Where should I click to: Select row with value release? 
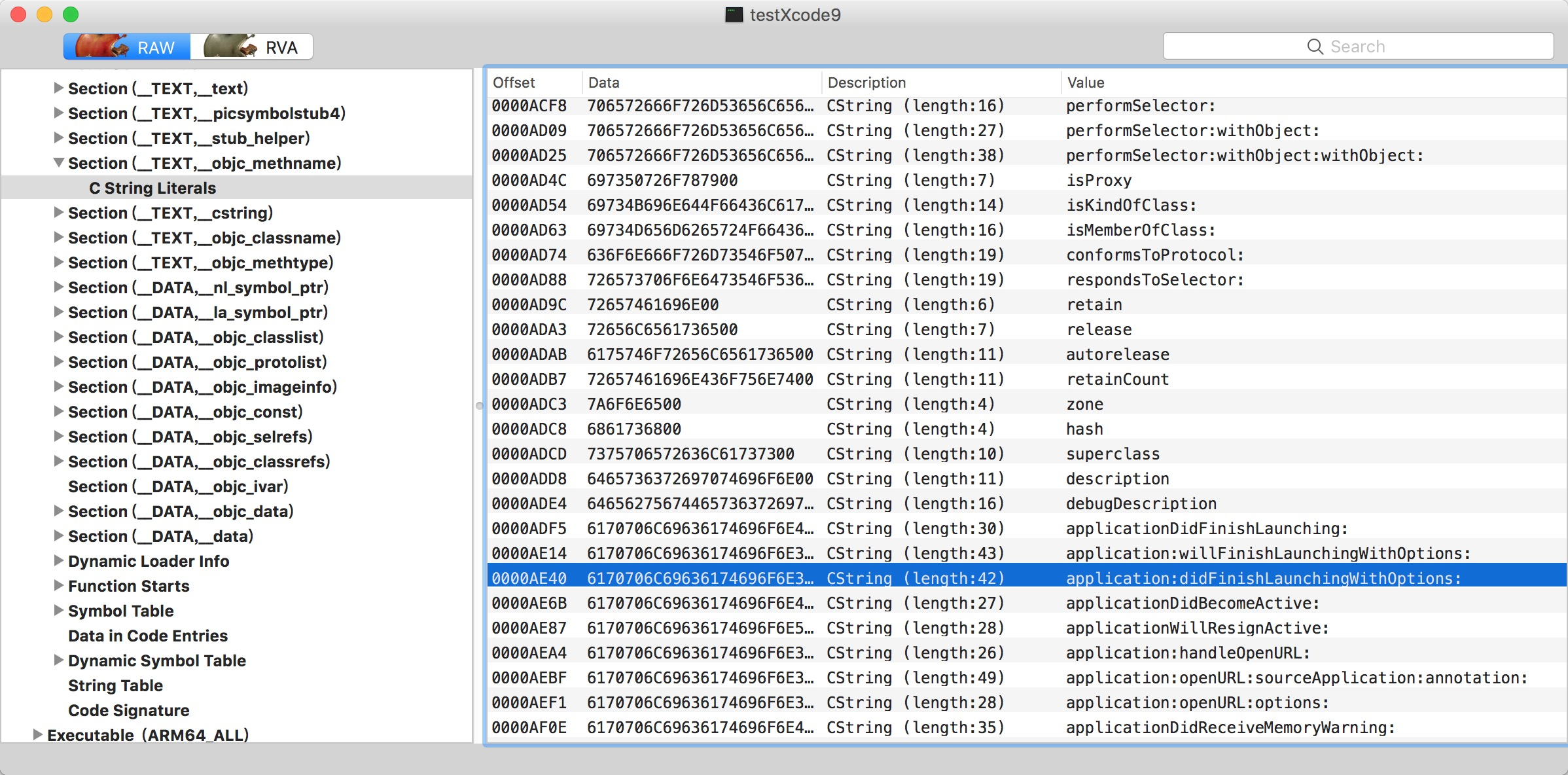1027,329
